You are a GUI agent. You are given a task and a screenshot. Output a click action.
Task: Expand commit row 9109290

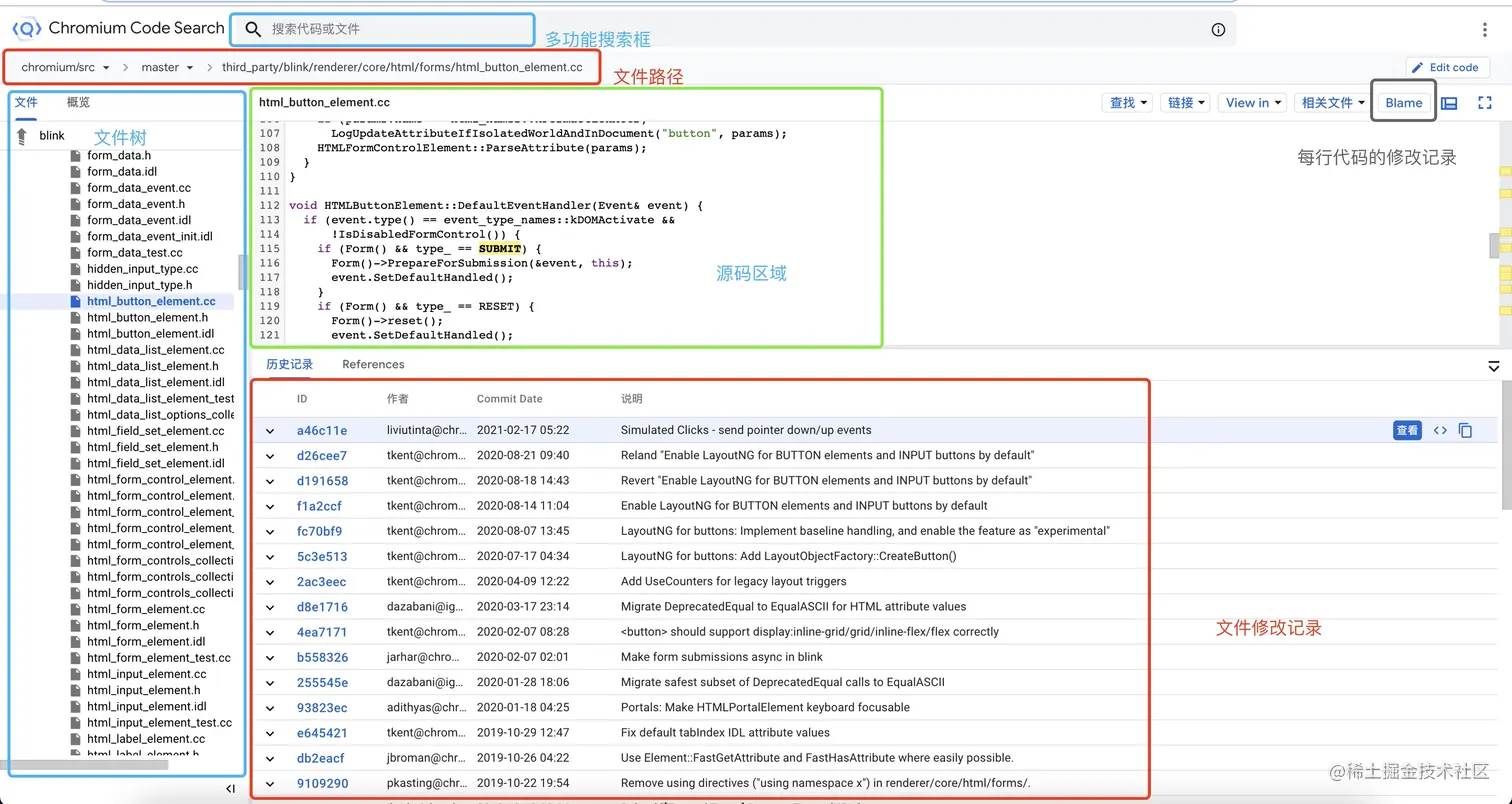pos(269,784)
